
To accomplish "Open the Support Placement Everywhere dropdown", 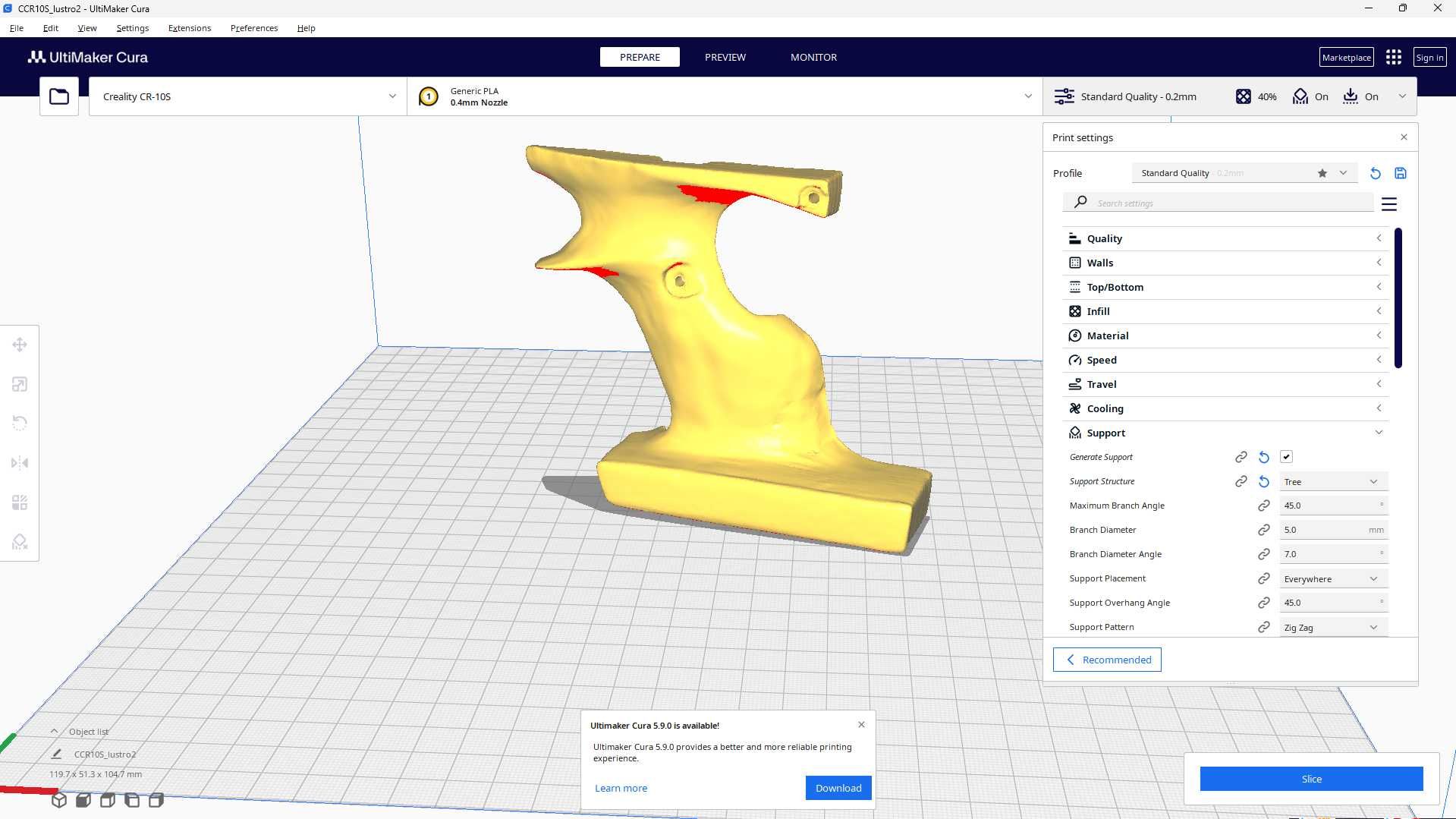I will [x=1334, y=579].
